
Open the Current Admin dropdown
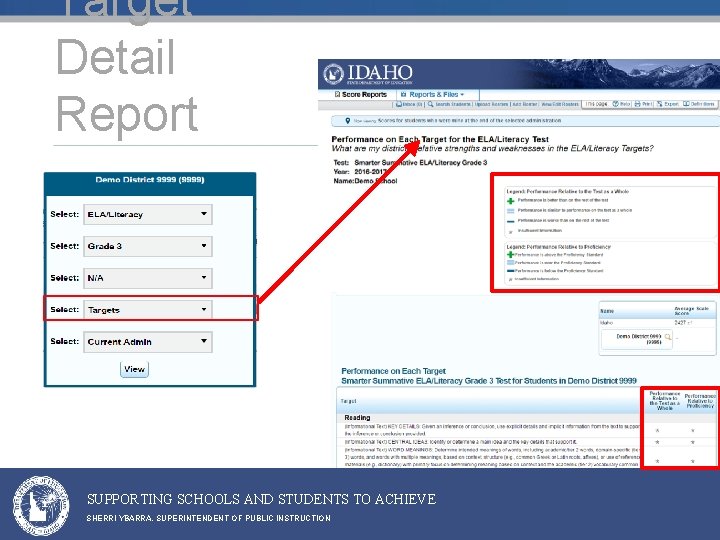click(x=148, y=342)
